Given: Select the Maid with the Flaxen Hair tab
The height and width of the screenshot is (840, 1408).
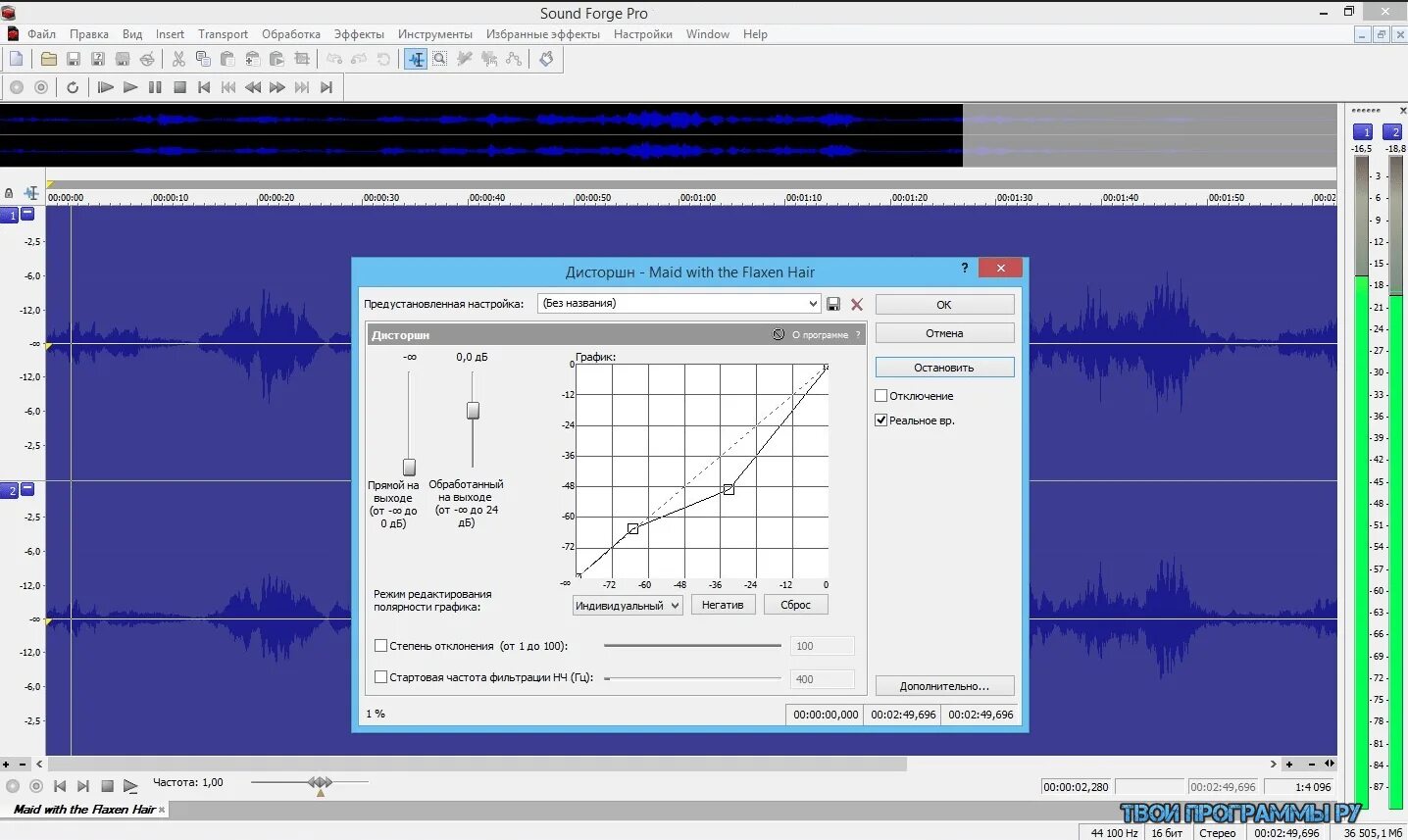Looking at the screenshot, I should pos(84,810).
